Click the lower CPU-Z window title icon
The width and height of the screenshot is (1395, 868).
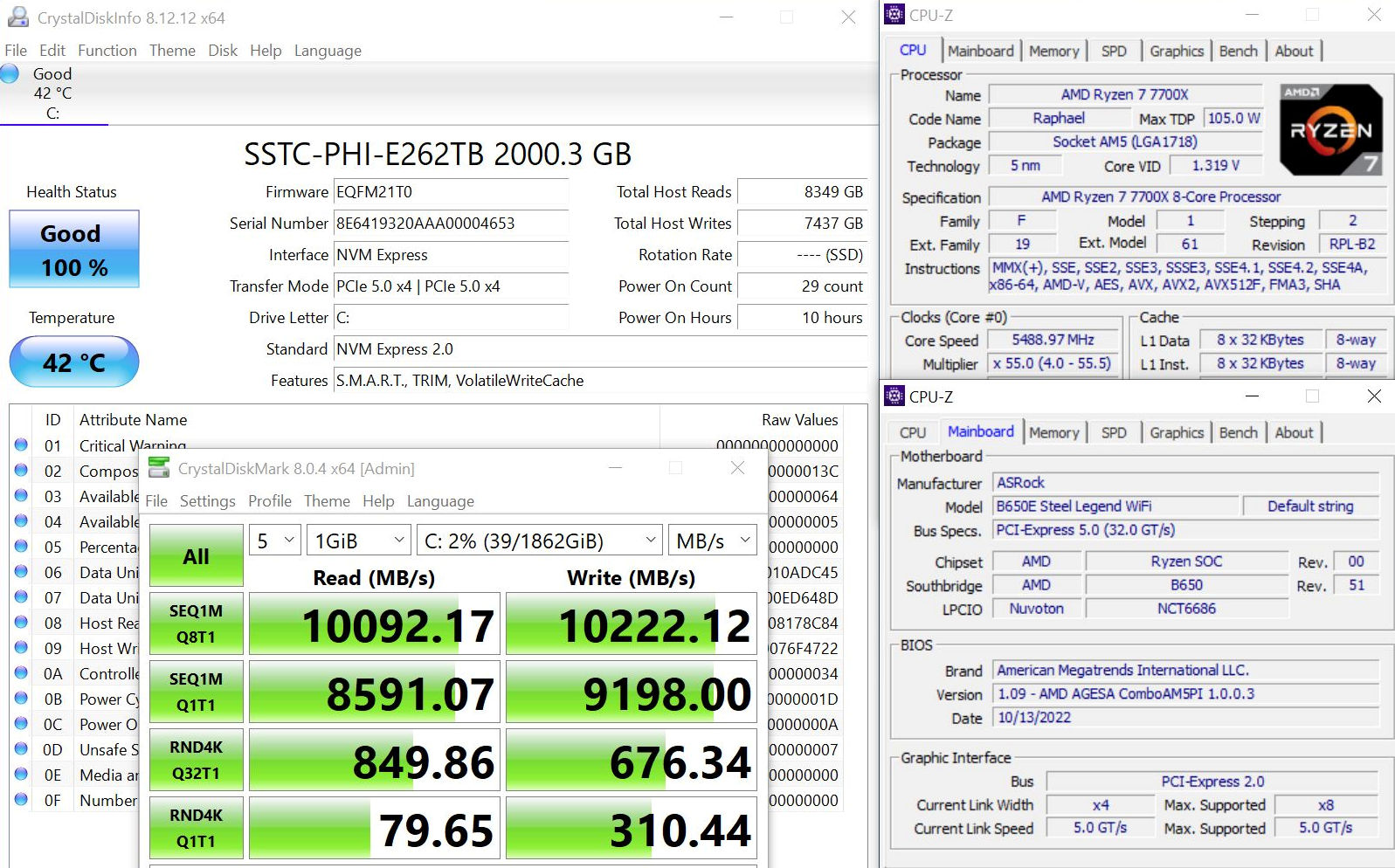click(x=894, y=396)
